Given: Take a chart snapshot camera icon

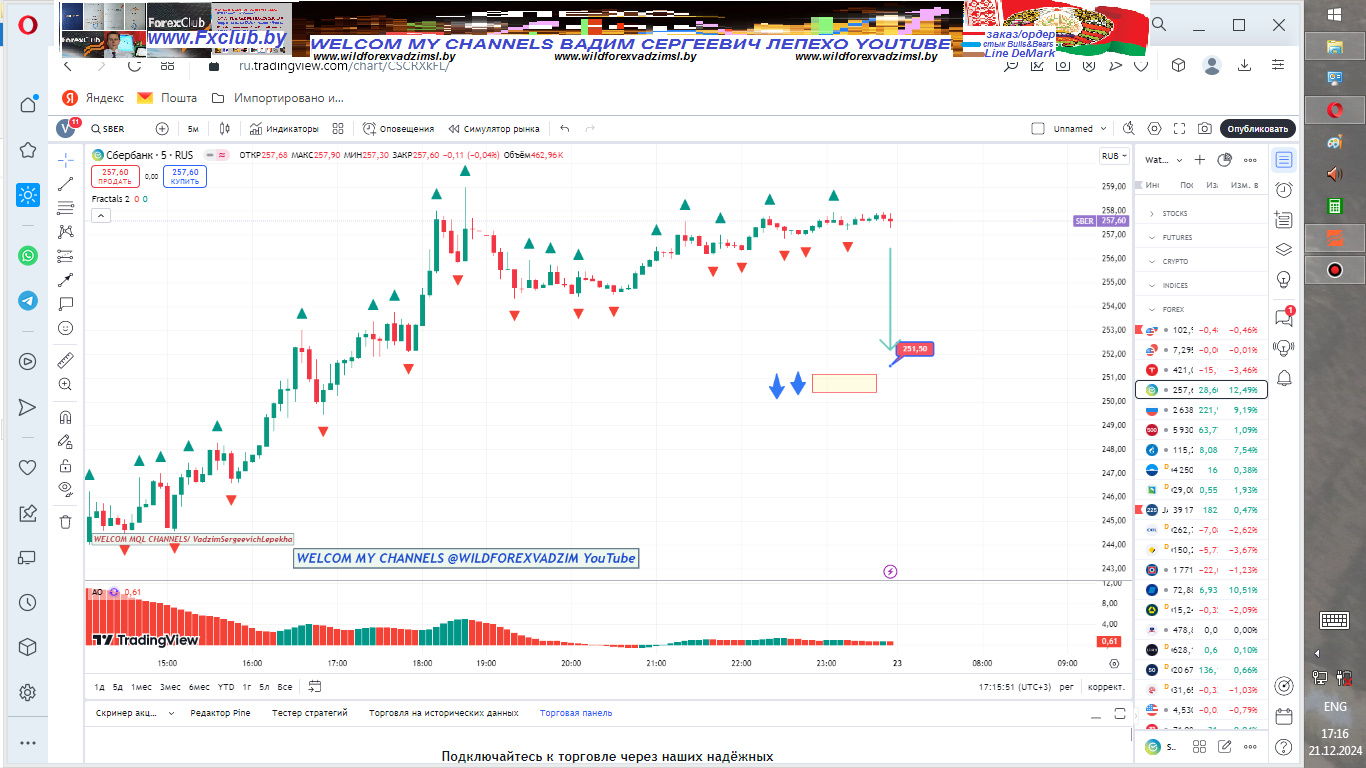Looking at the screenshot, I should tap(1206, 129).
